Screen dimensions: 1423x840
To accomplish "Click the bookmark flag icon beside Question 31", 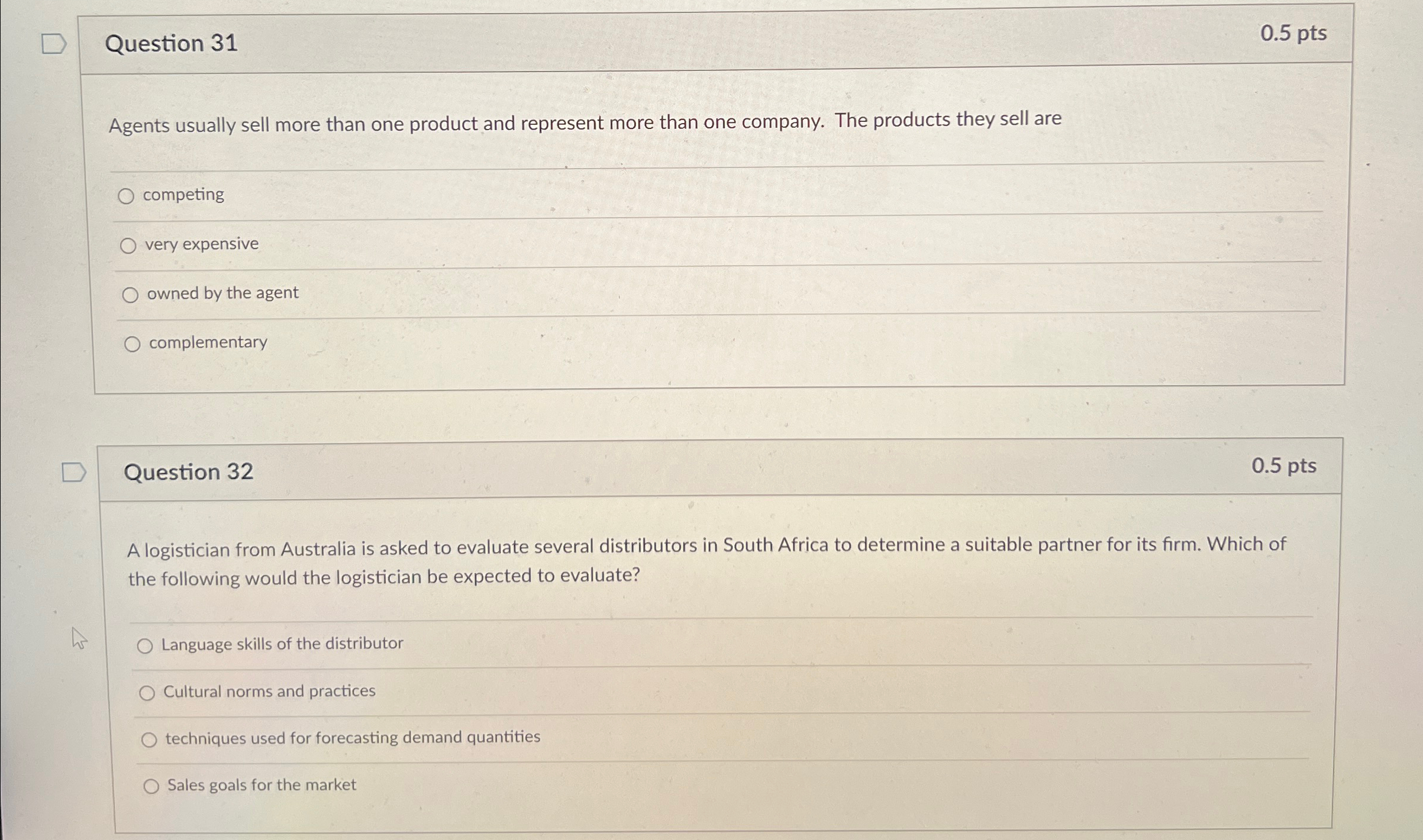I will tap(54, 43).
